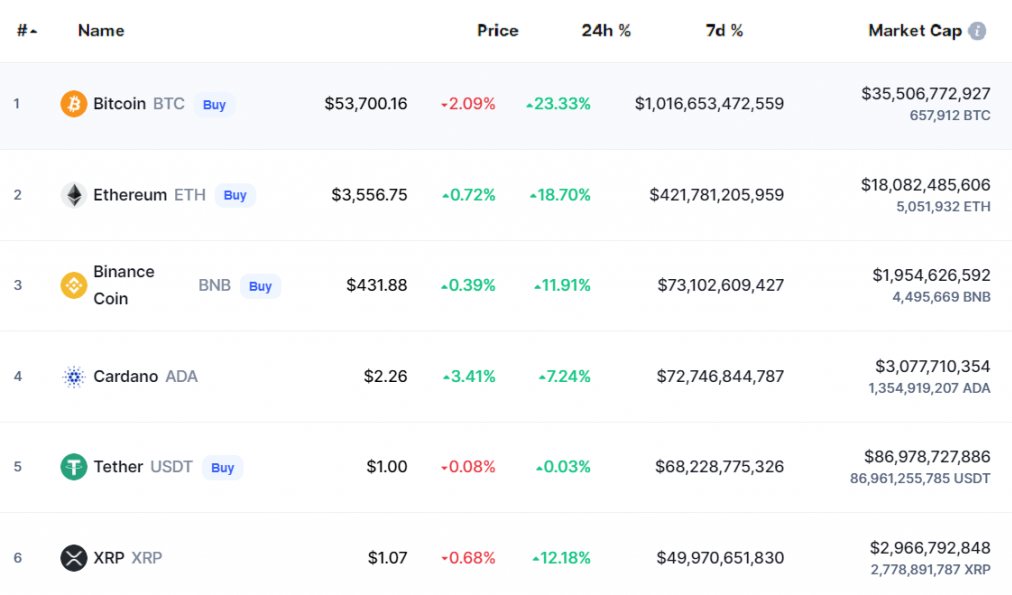Sort the table by Price column
The height and width of the screenshot is (595, 1012).
pyautogui.click(x=498, y=30)
